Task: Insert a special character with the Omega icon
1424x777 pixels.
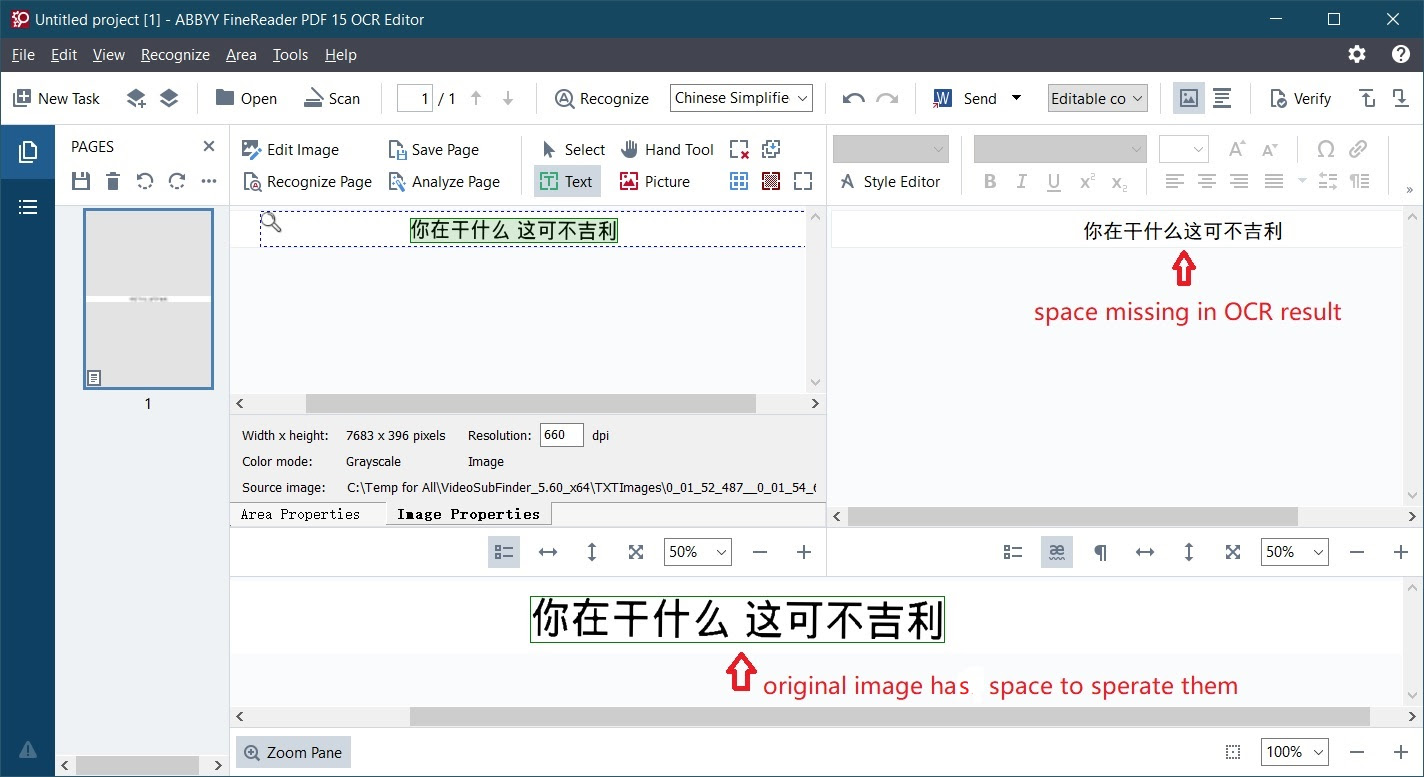Action: 1326,148
